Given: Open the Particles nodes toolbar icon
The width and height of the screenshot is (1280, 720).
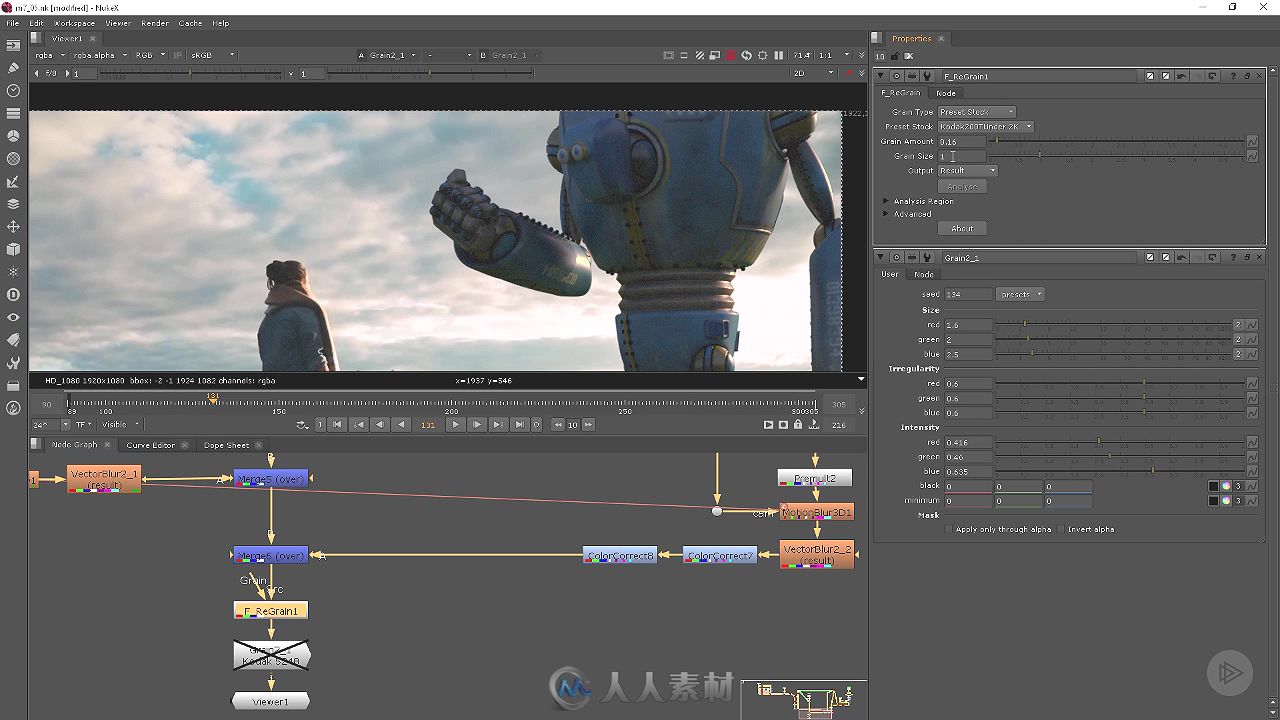Looking at the screenshot, I should click(x=13, y=272).
